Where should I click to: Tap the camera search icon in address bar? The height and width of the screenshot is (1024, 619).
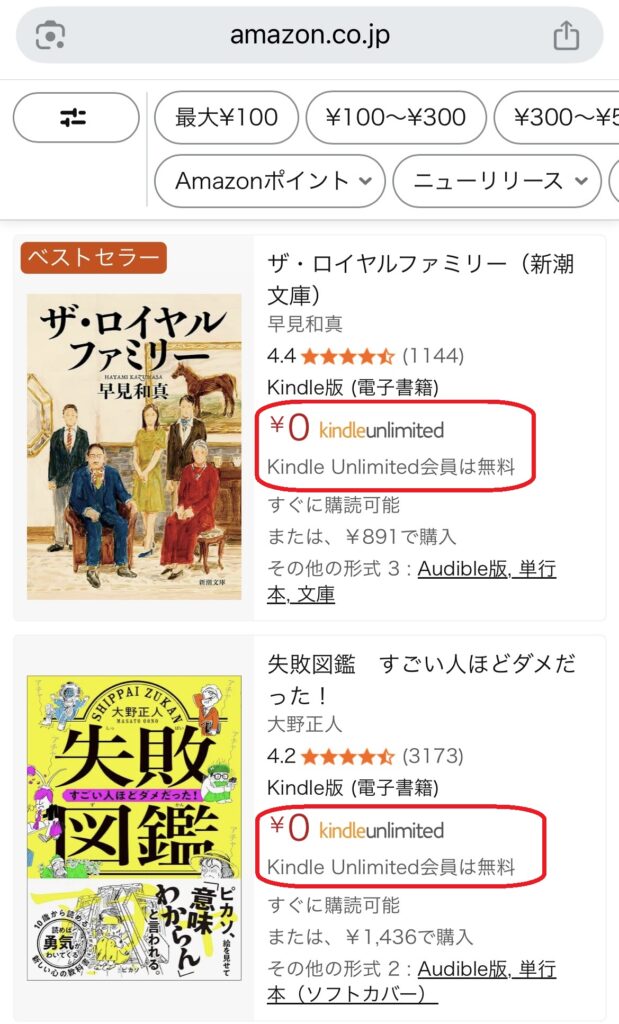tap(50, 36)
